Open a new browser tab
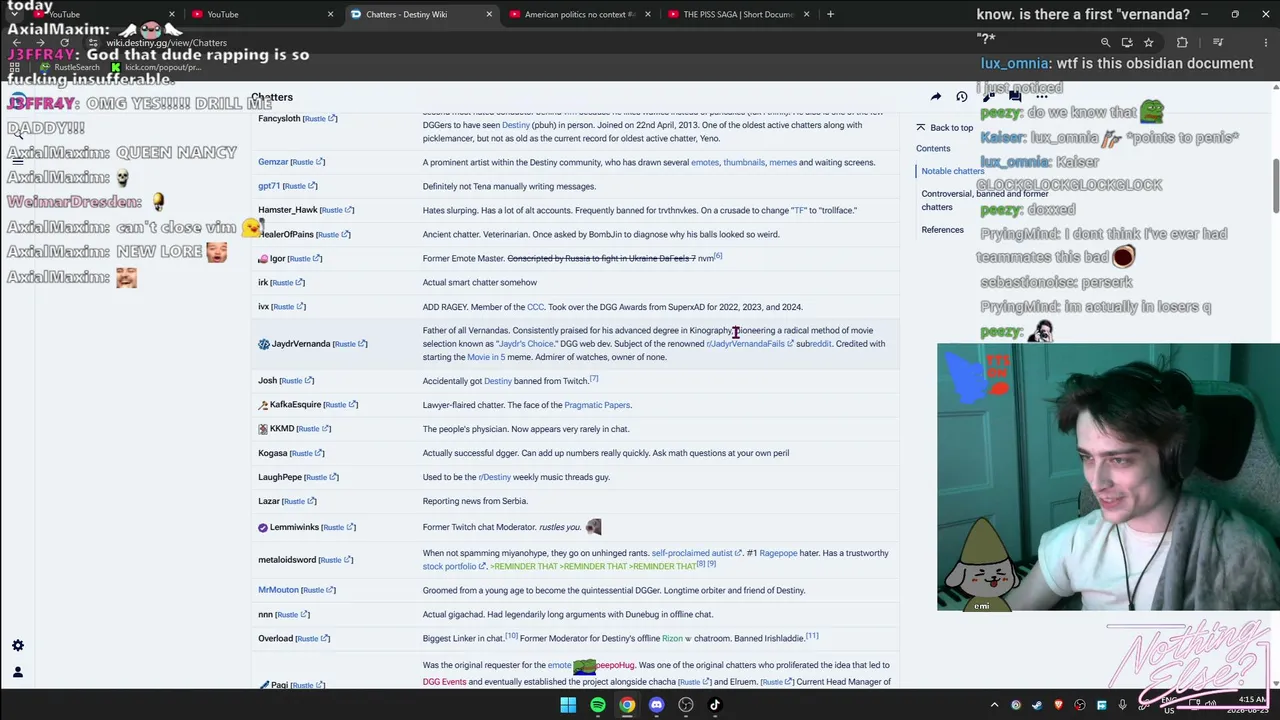This screenshot has height=720, width=1280. click(830, 14)
